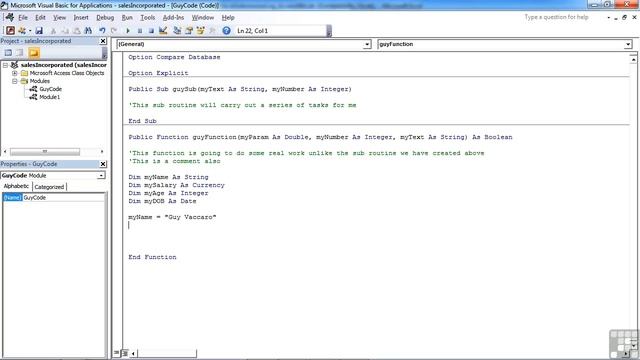Collapse the Modules folder
The width and height of the screenshot is (640, 360).
(x=15, y=81)
